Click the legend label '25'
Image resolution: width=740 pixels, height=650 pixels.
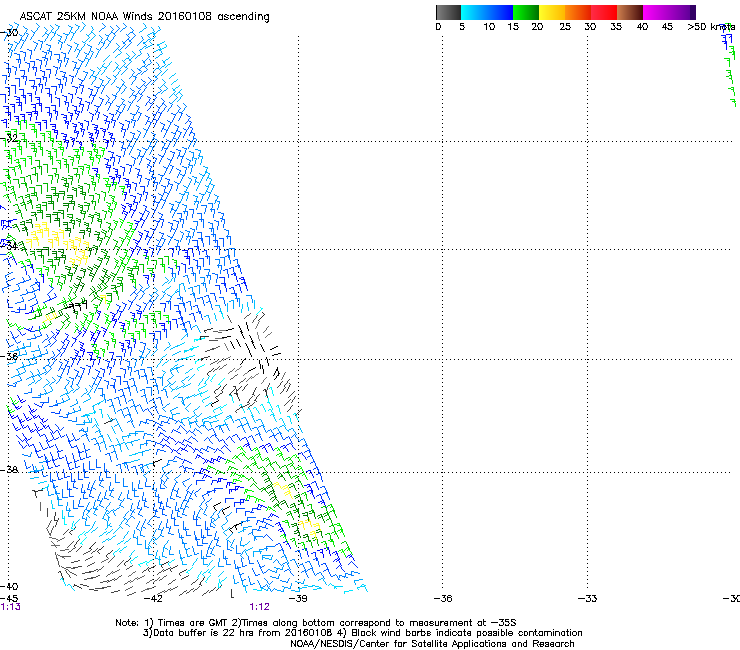point(565,27)
